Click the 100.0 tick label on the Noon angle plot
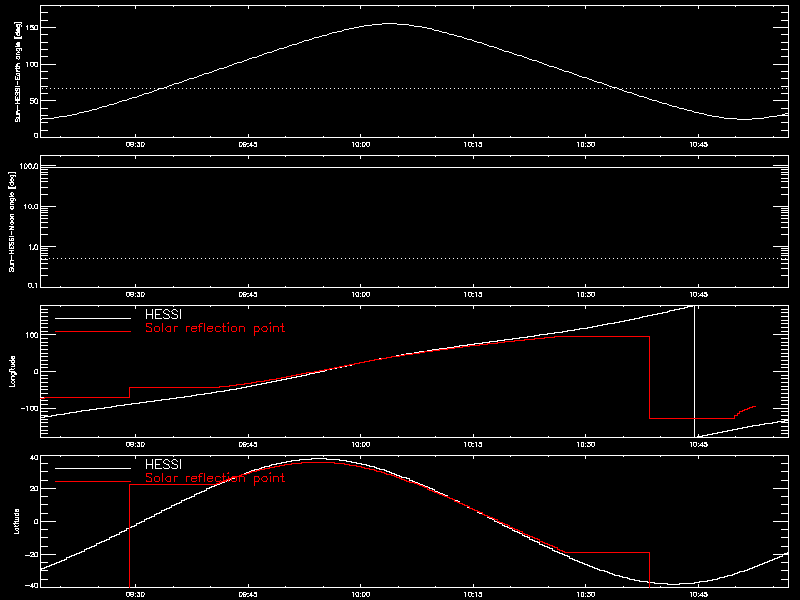Viewport: 800px width, 600px height. pyautogui.click(x=29, y=166)
